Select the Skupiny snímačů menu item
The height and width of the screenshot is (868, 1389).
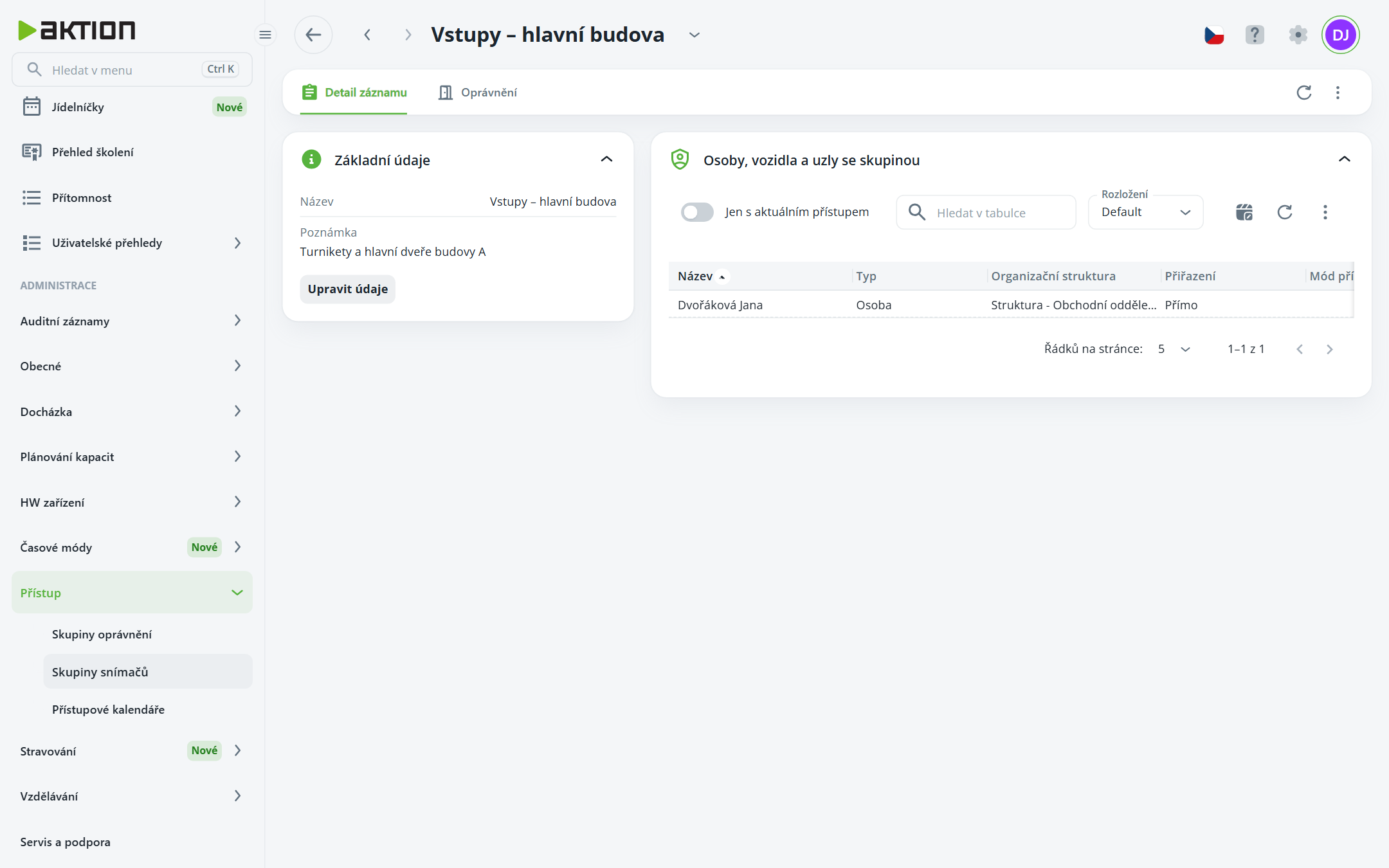click(147, 672)
